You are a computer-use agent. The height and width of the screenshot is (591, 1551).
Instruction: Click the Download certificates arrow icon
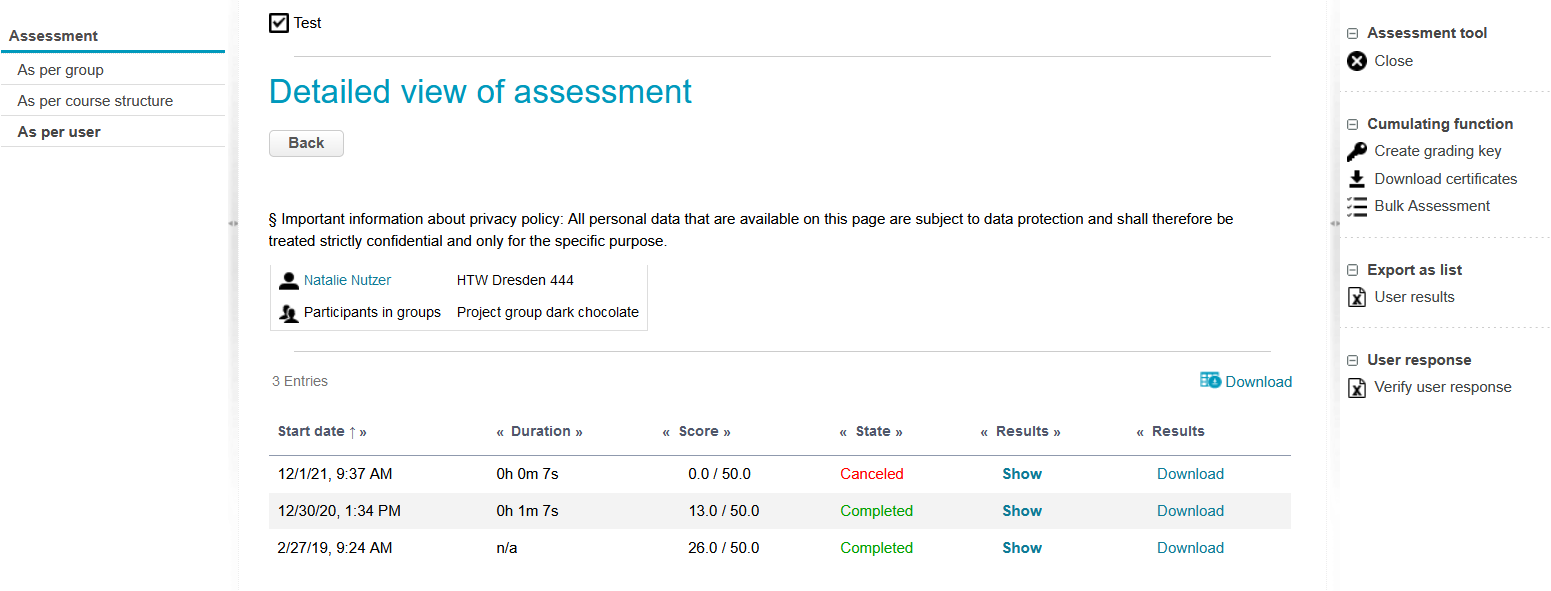point(1356,179)
